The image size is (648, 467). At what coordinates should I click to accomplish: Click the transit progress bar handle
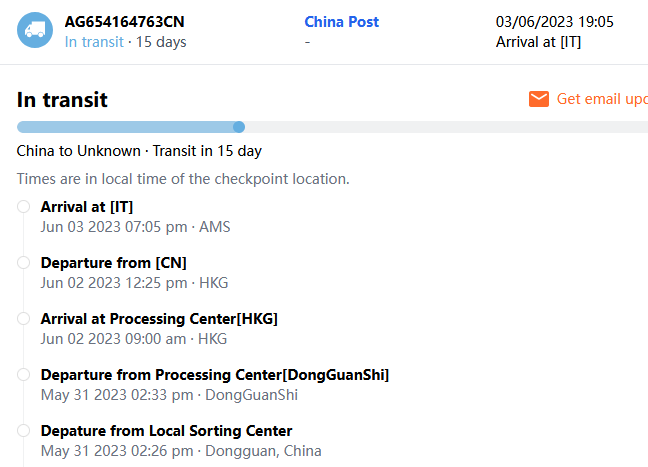[239, 127]
